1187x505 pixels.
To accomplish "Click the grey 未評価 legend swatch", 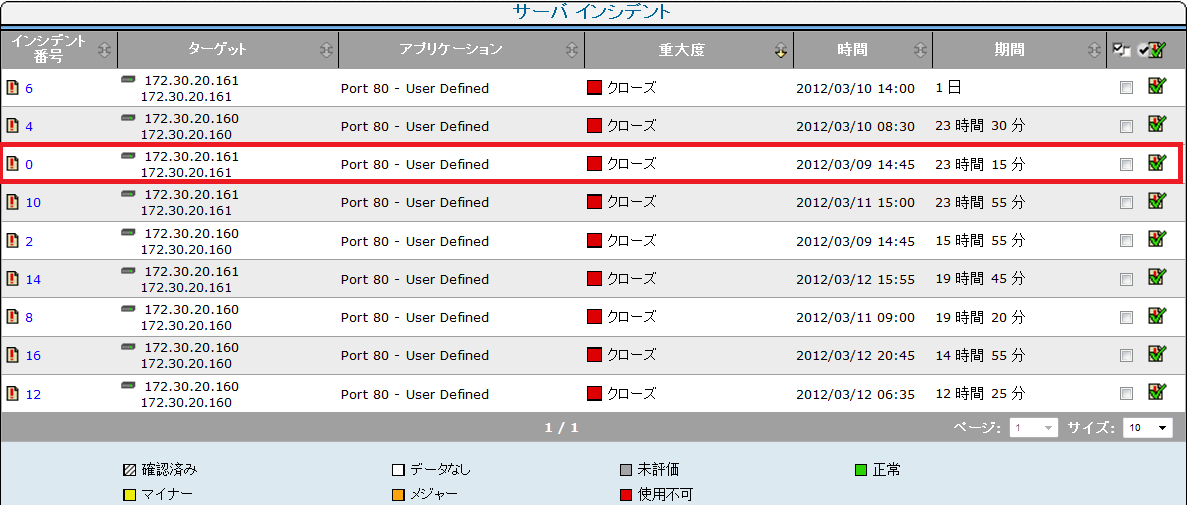I will (x=626, y=470).
